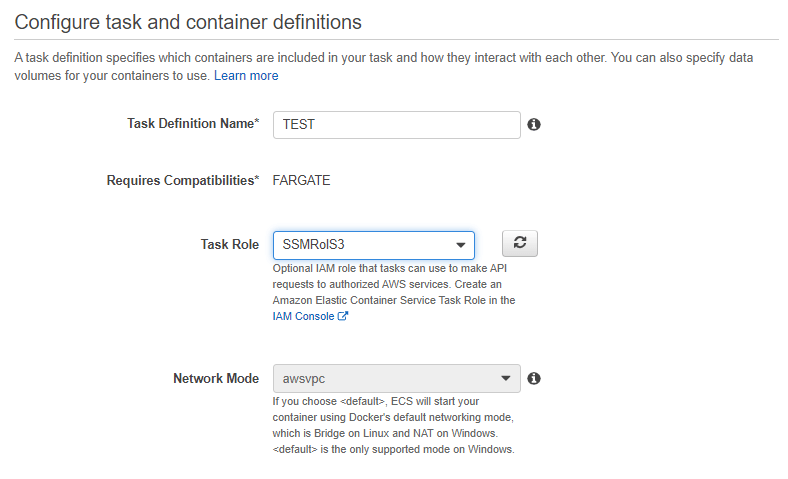Click the Network Mode help description text
Image resolution: width=788 pixels, height=479 pixels.
[393, 425]
